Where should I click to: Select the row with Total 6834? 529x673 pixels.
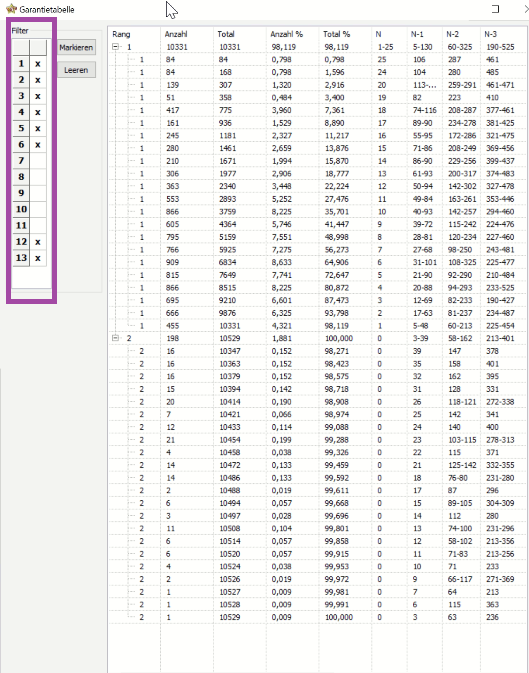[318, 262]
